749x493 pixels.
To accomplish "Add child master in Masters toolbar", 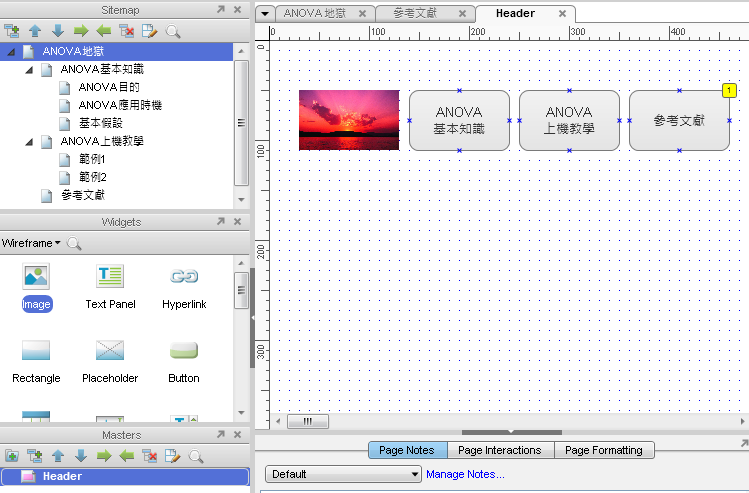I will [x=34, y=456].
